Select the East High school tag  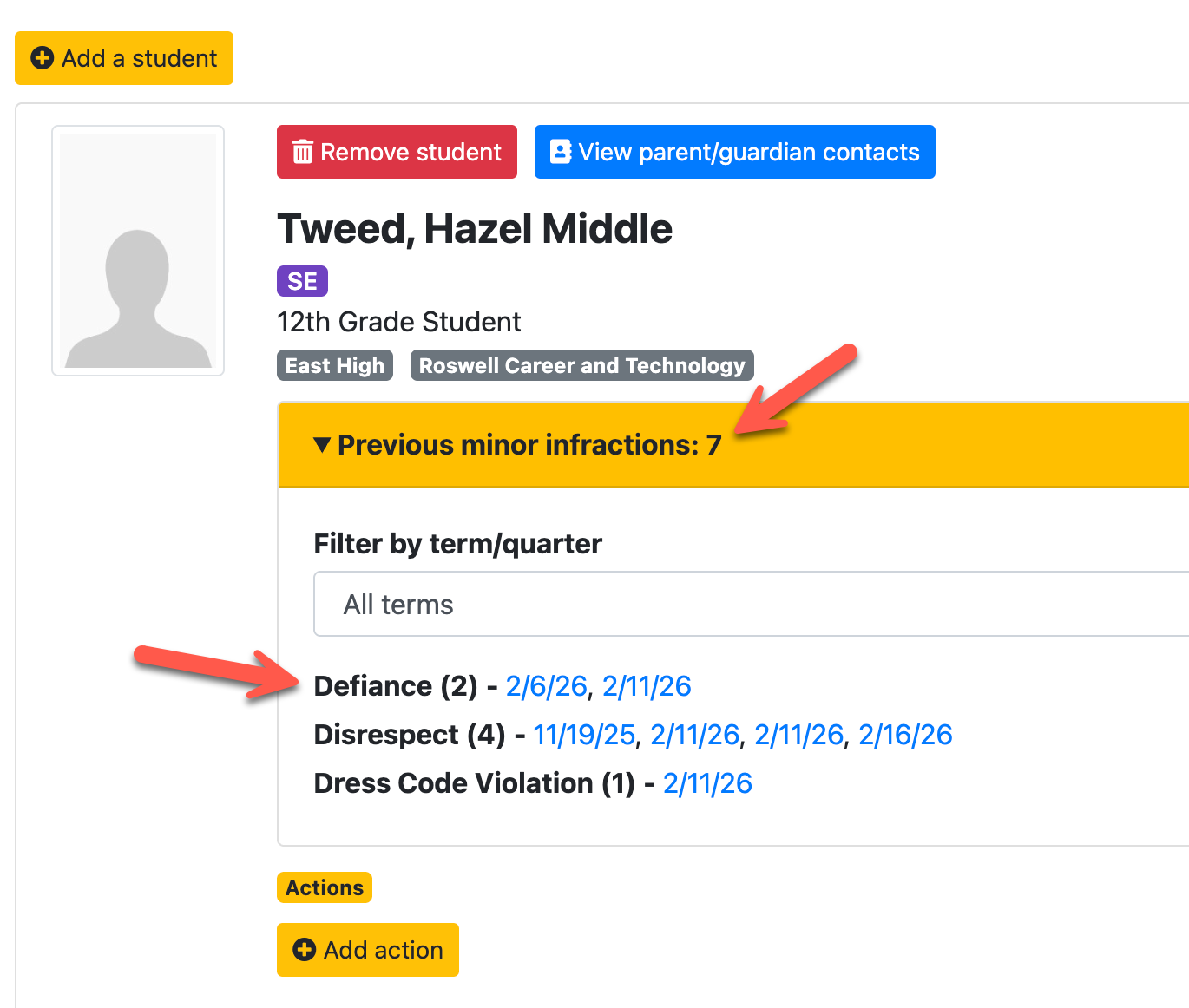pyautogui.click(x=335, y=365)
